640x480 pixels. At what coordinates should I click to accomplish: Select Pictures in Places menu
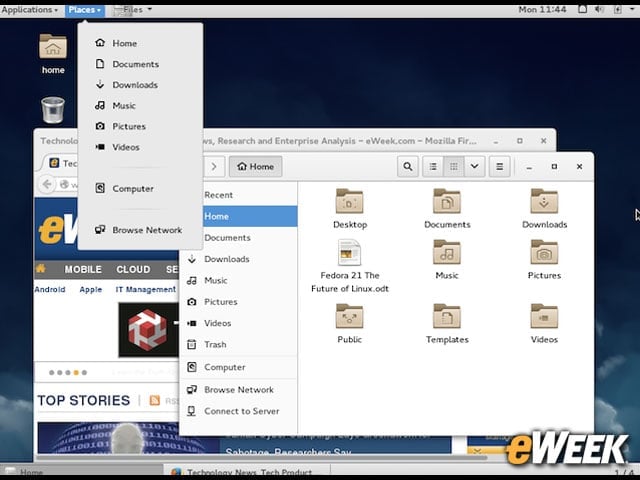click(129, 126)
